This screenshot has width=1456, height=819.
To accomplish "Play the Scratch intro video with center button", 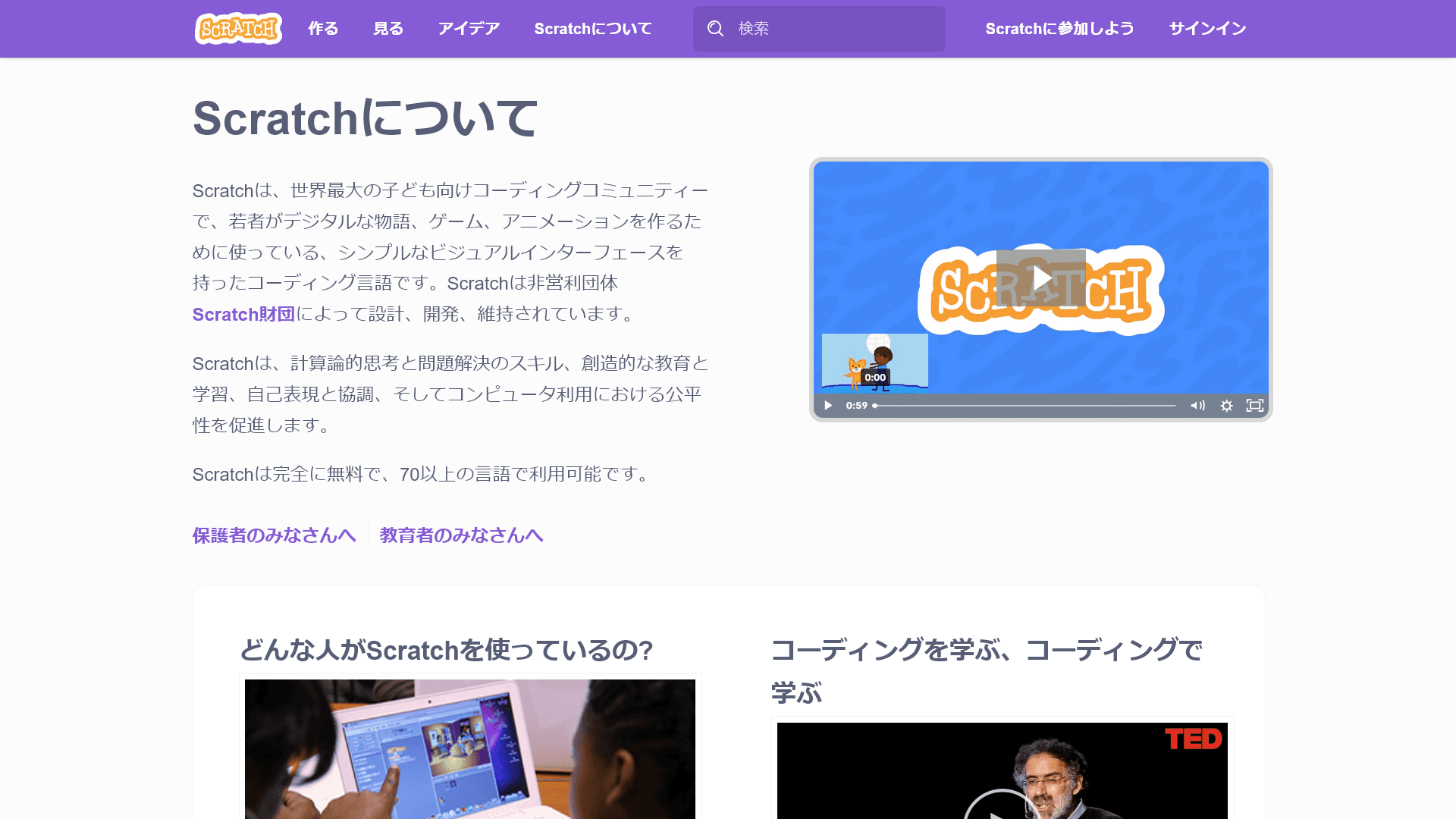I will pyautogui.click(x=1041, y=278).
